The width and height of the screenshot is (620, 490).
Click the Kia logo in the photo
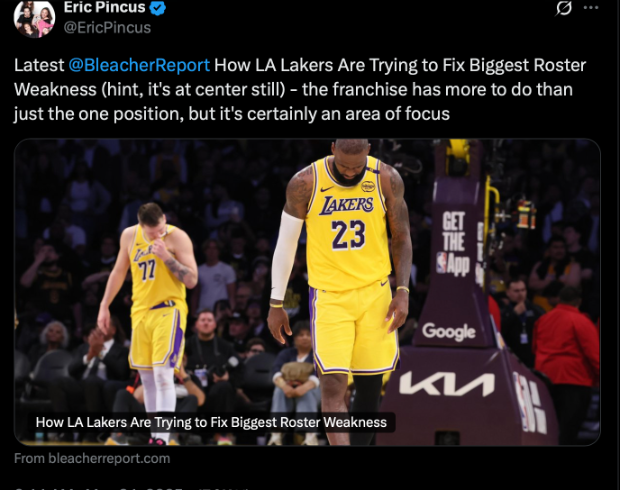(447, 384)
